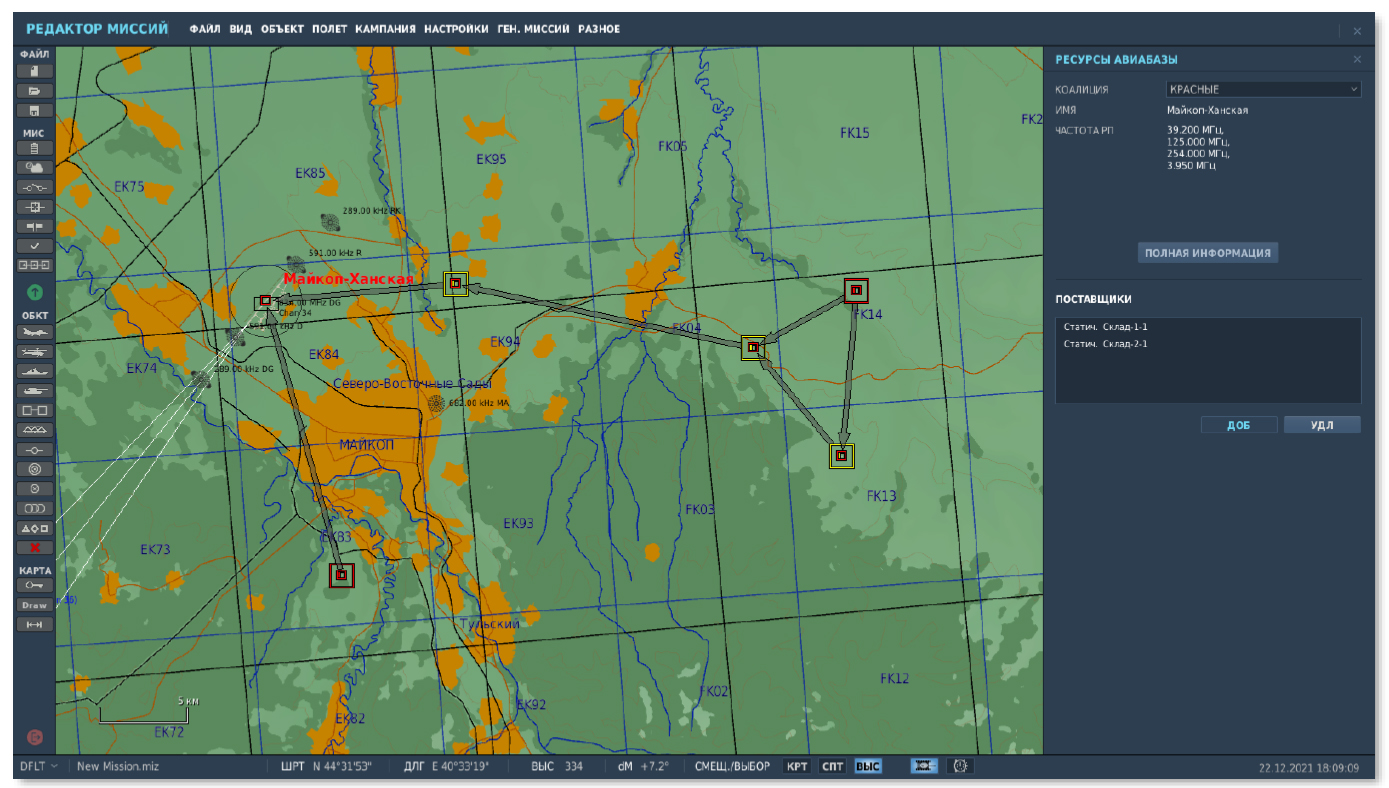Viewport: 1389px width, 788px height.
Task: Expand the DFLT dropdown in status bar
Action: coord(38,767)
